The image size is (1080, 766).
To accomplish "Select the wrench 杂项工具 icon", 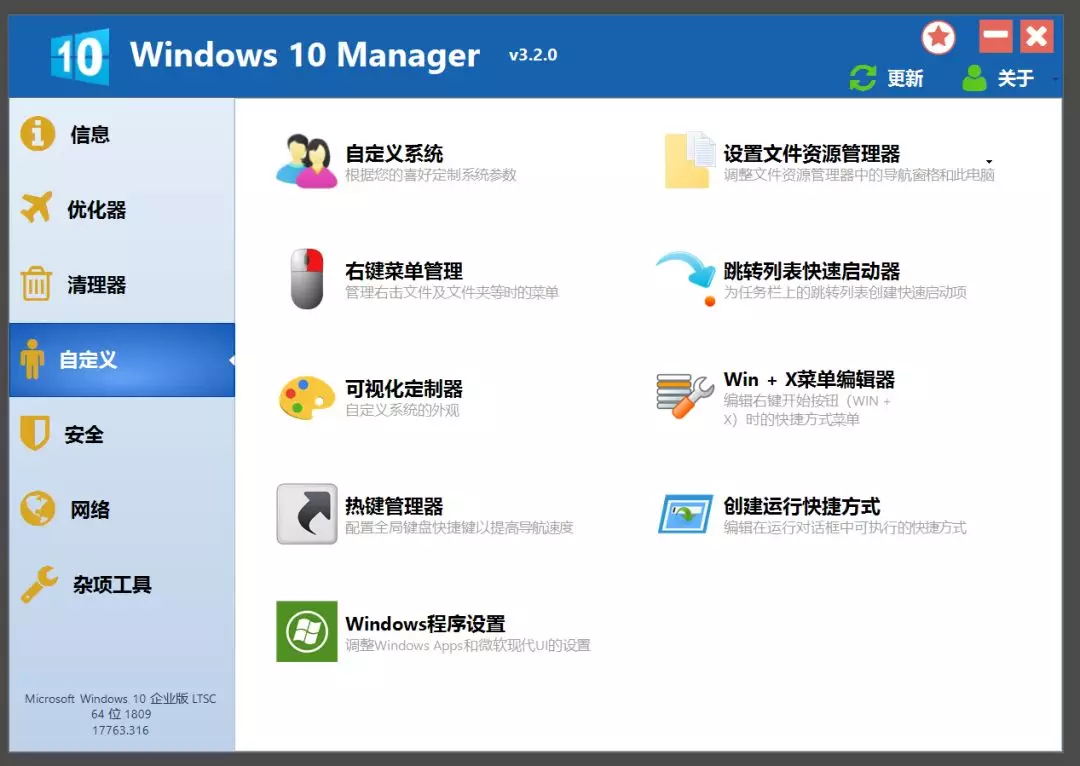I will click(39, 584).
